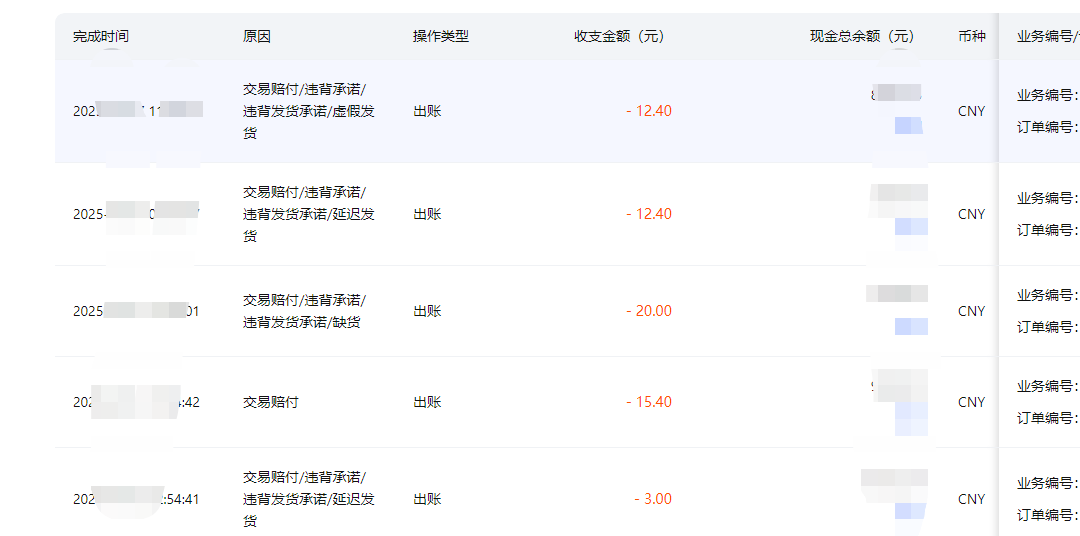Click the 币种 column header

click(971, 37)
